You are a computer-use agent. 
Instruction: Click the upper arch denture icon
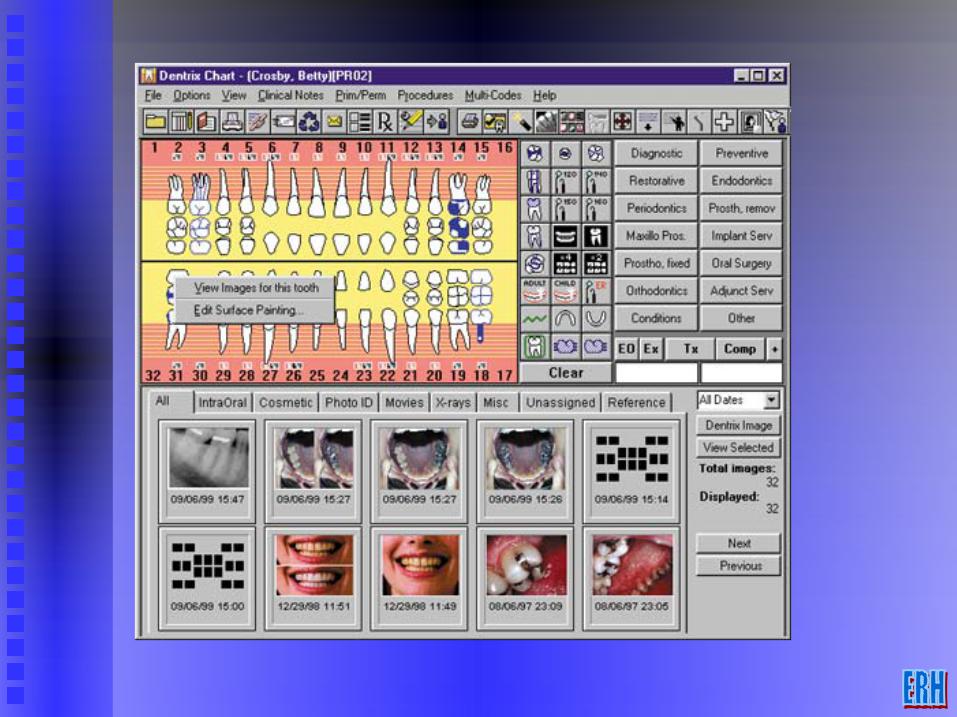(x=565, y=319)
